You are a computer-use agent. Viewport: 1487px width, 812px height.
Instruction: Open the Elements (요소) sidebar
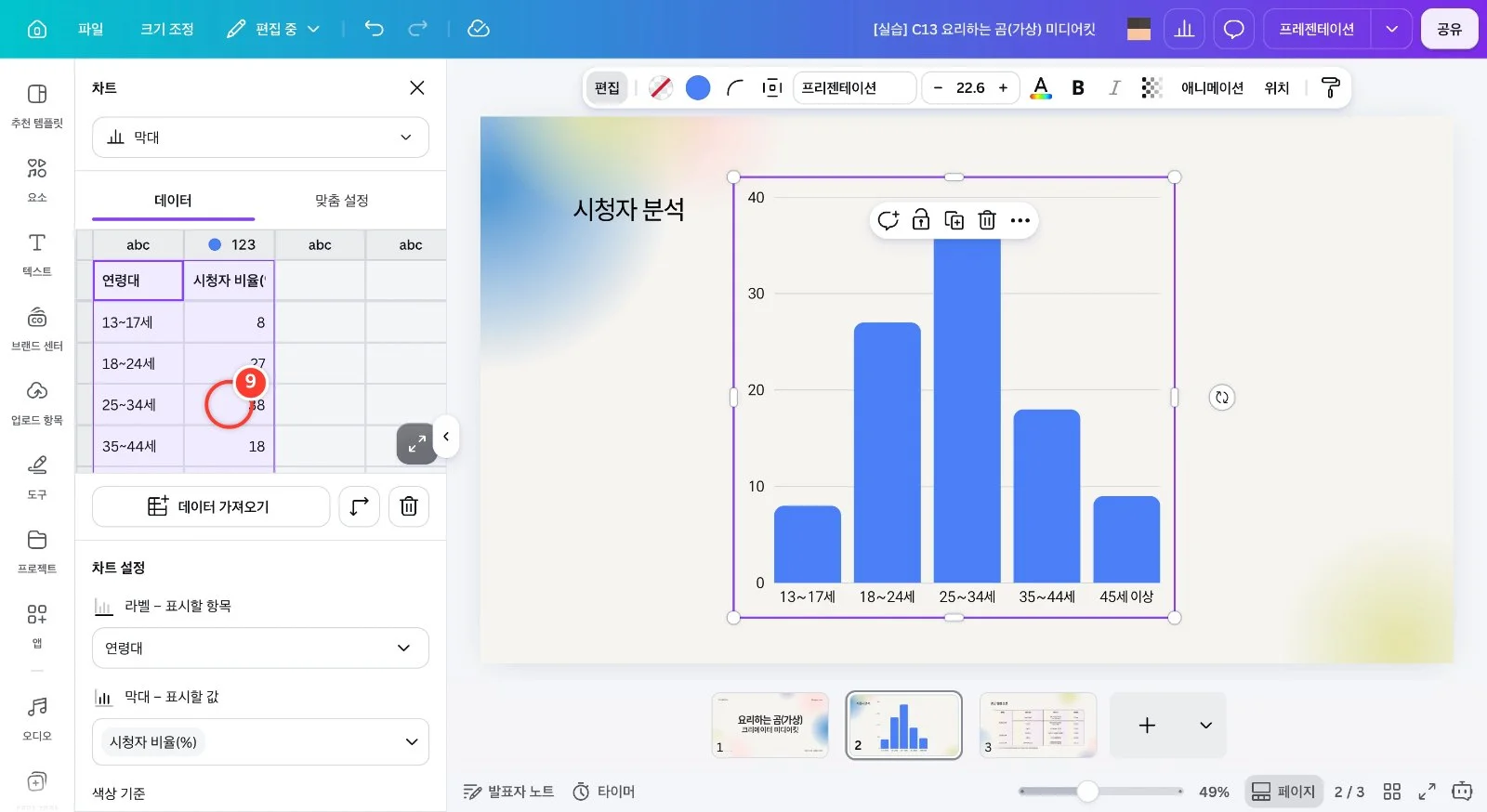pyautogui.click(x=37, y=179)
